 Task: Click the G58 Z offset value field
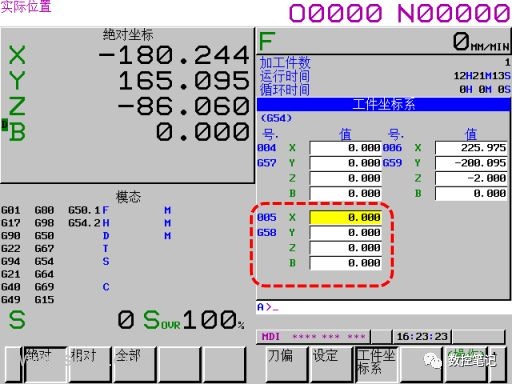pos(345,248)
